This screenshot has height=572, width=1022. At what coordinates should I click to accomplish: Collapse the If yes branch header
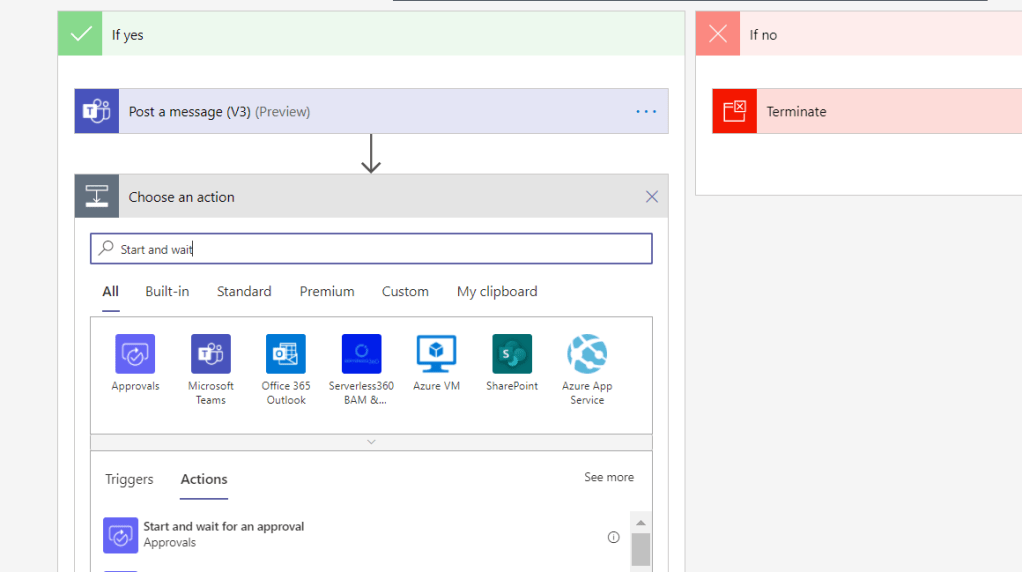371,35
